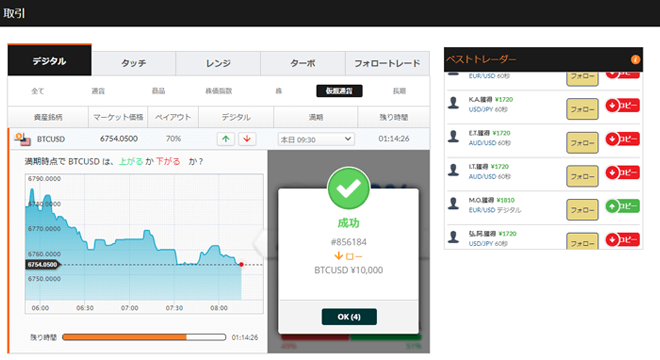The width and height of the screenshot is (660, 360).
Task: Click E.T. trader avatar icon
Action: pos(453,136)
